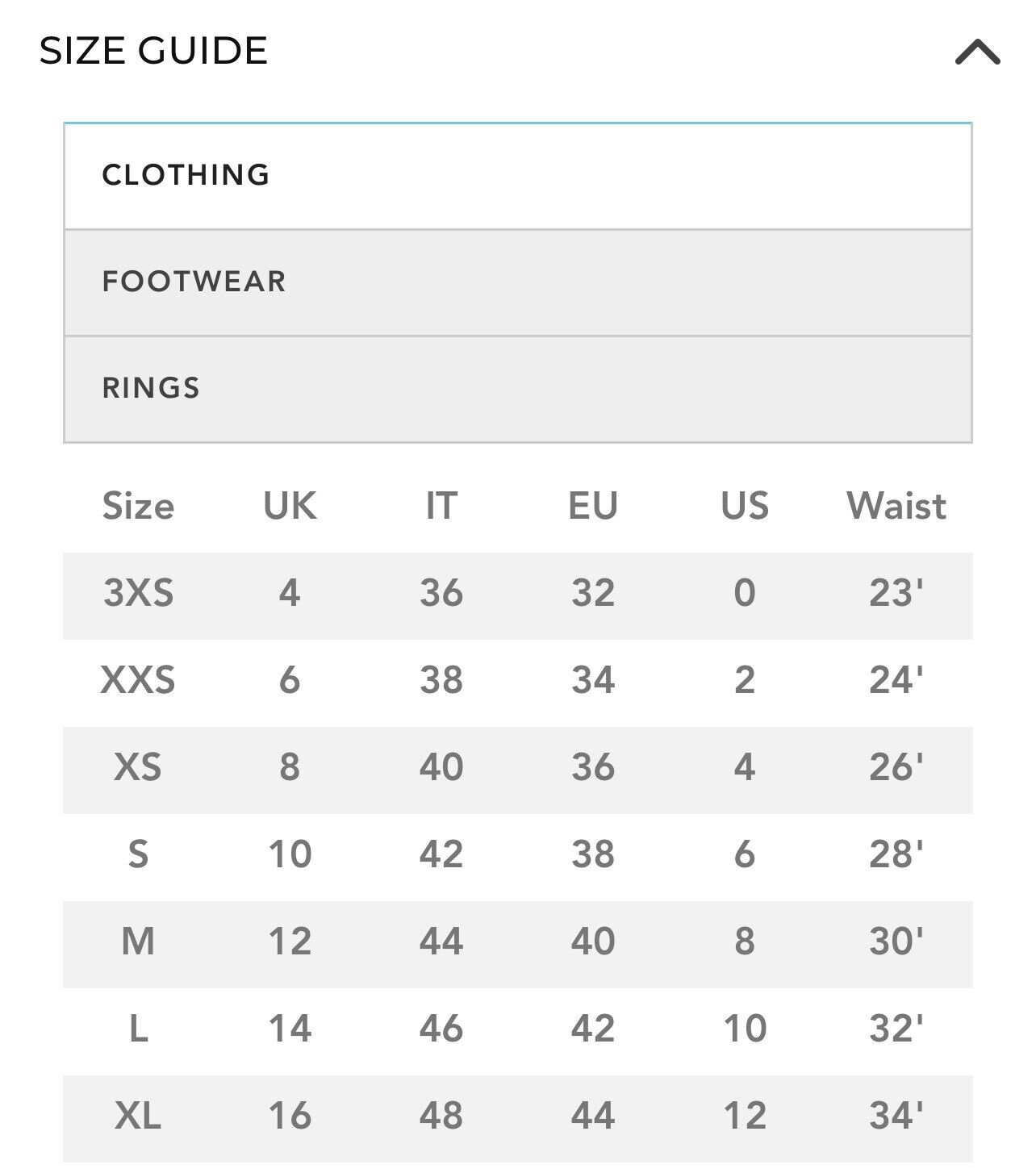The height and width of the screenshot is (1169, 1036).
Task: Select the S size row label
Action: (138, 855)
